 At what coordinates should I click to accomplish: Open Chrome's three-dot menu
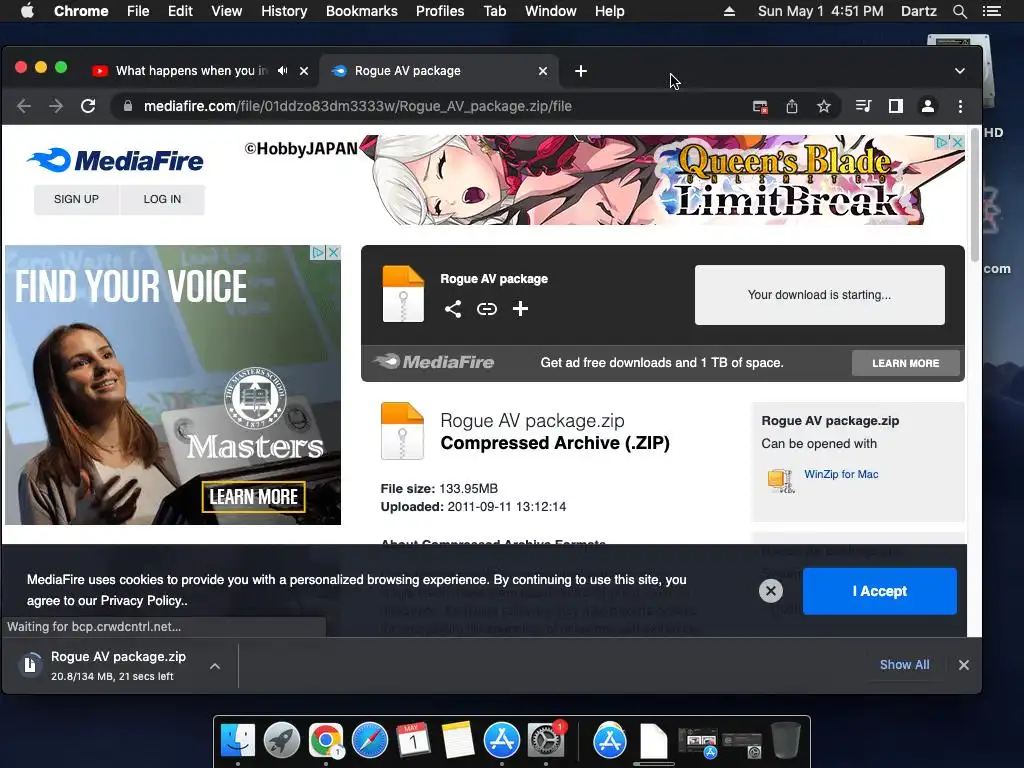960,106
